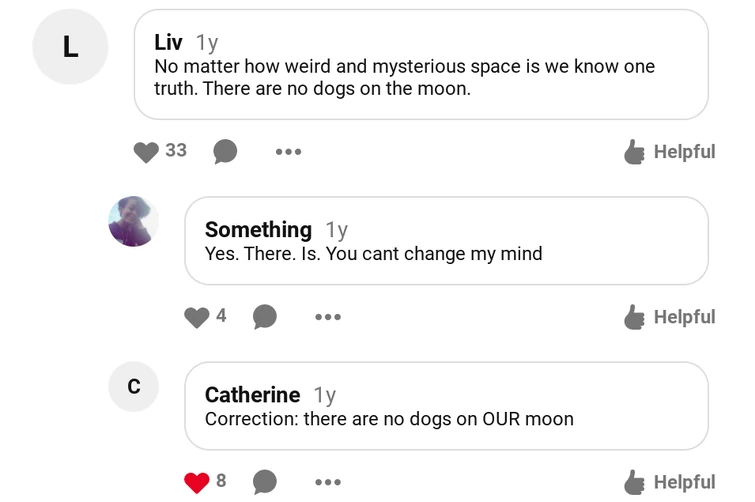Click the username Liv

[168, 42]
